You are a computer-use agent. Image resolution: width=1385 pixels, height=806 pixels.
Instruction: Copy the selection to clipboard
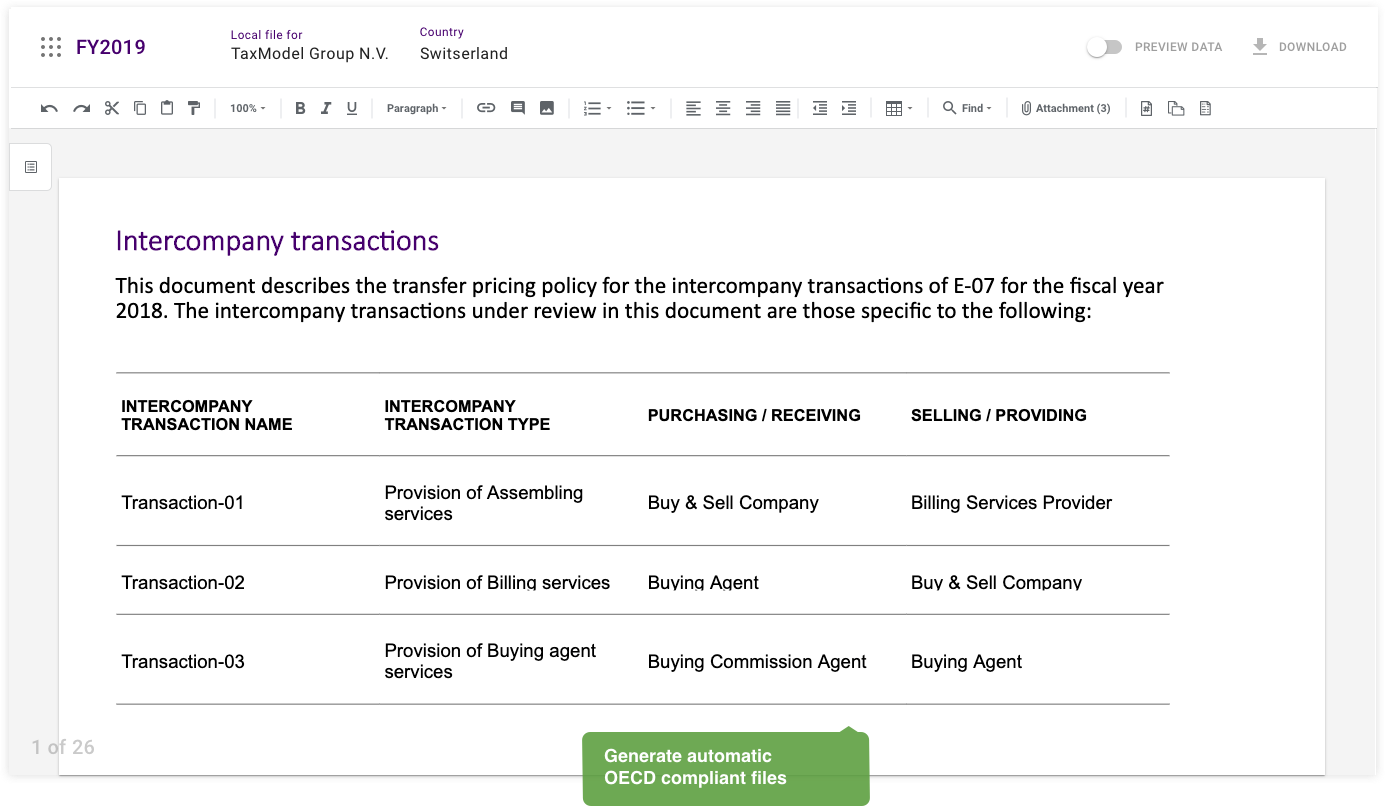(140, 108)
